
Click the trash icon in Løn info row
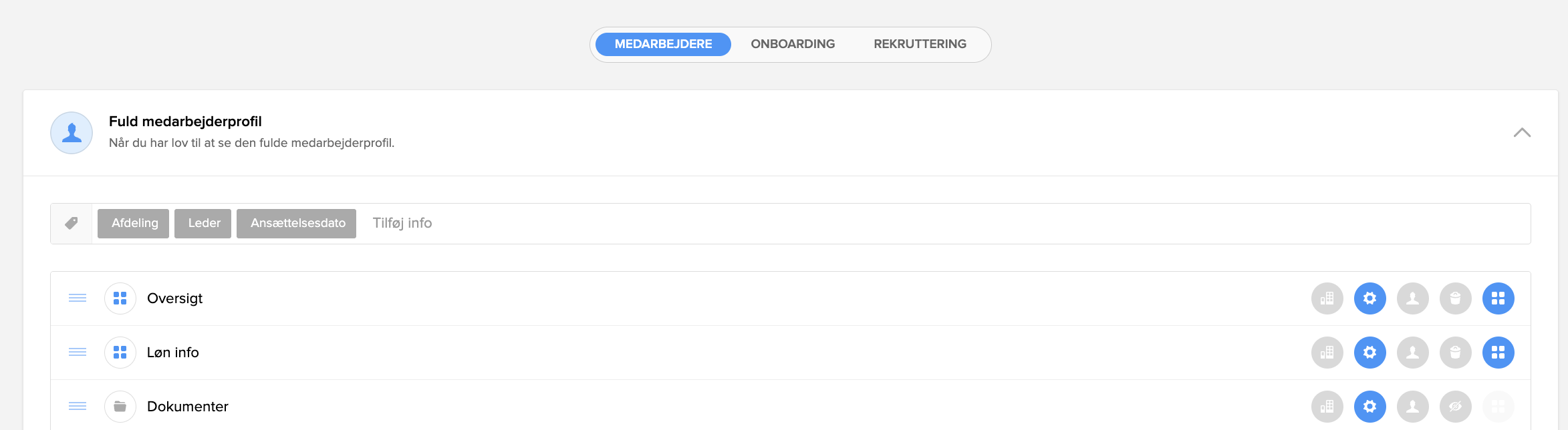pyautogui.click(x=1456, y=353)
